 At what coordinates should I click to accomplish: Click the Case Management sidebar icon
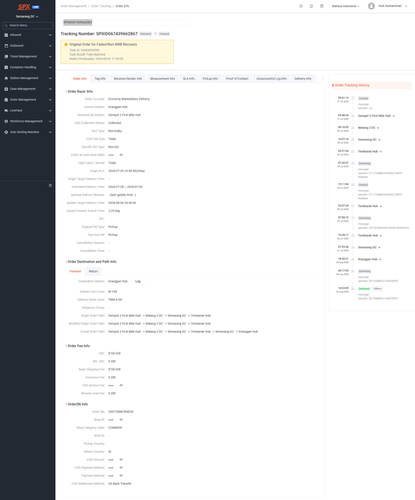(x=6, y=89)
